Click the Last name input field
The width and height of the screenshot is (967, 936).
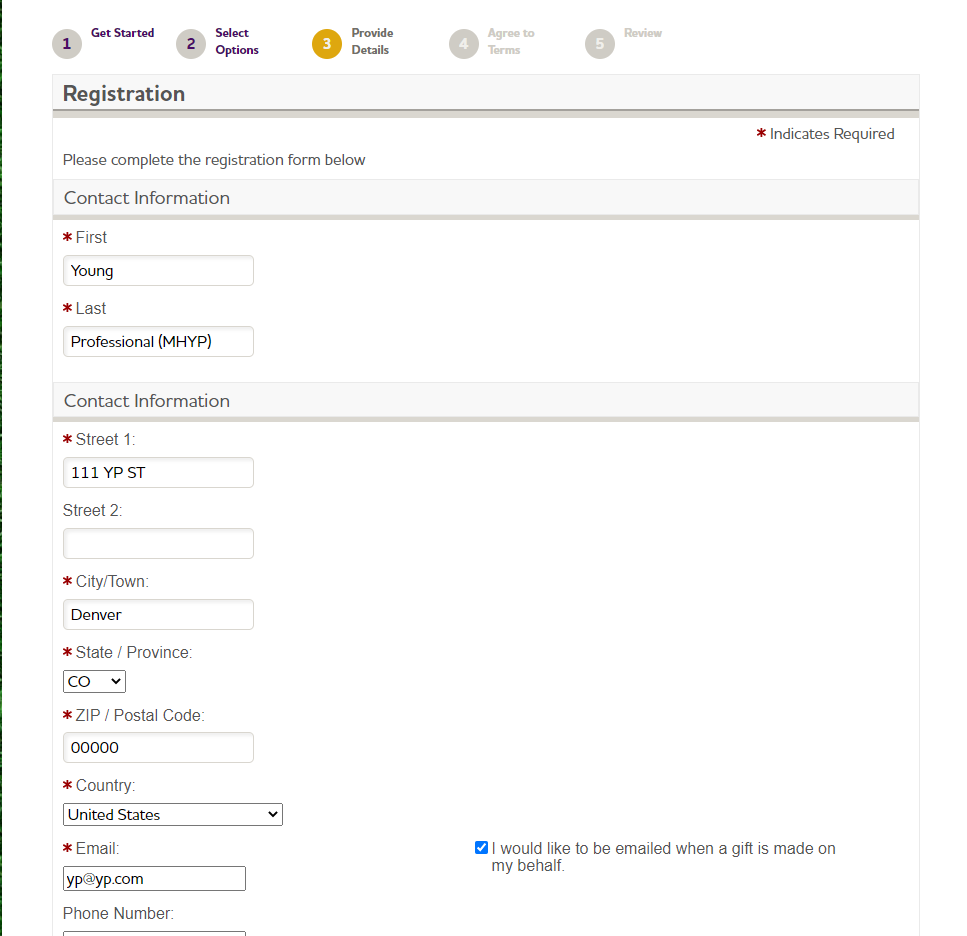(x=158, y=342)
